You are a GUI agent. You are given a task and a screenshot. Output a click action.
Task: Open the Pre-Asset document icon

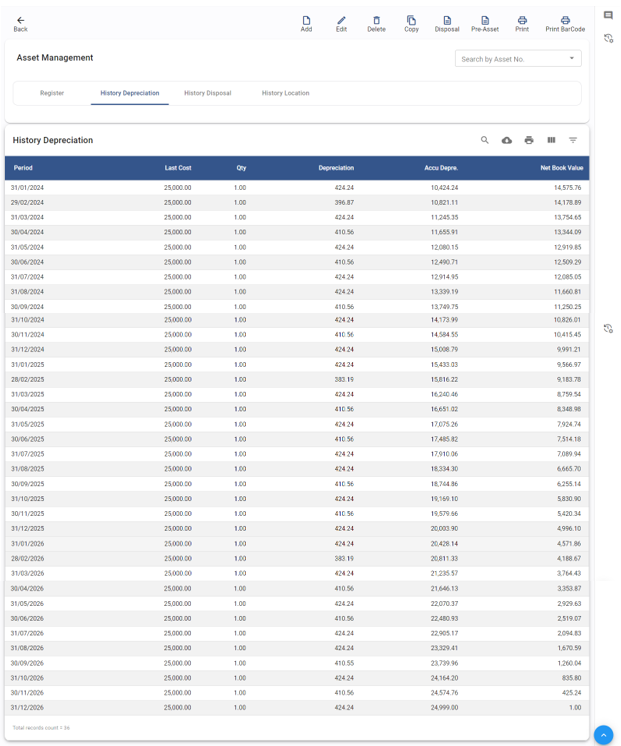point(485,23)
